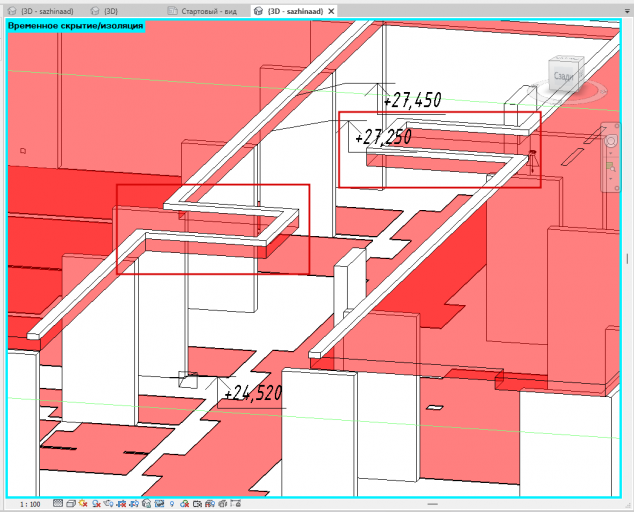Toggle Show Crop Region icon
The image size is (634, 512).
tap(134, 504)
